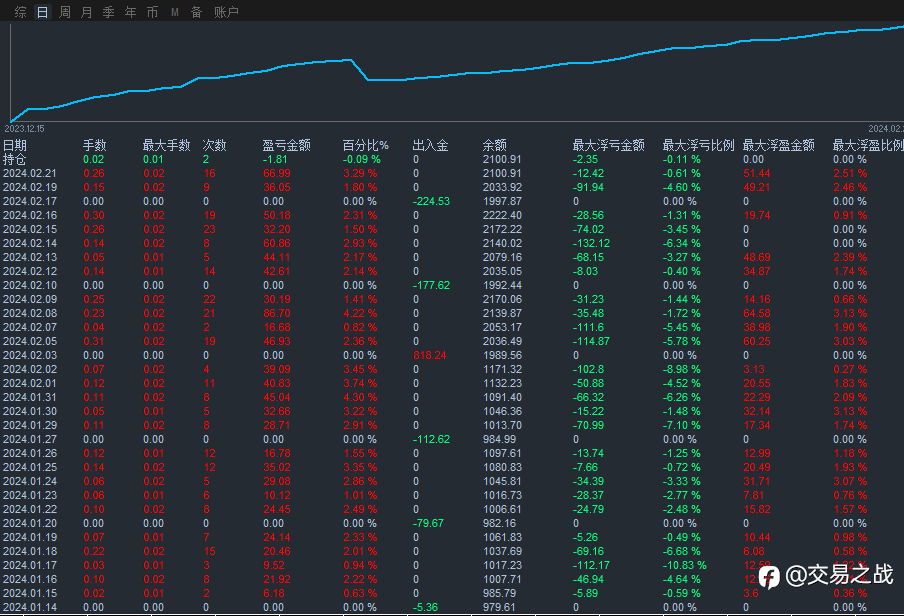Click the 818.24 deposit amount cell

430,355
